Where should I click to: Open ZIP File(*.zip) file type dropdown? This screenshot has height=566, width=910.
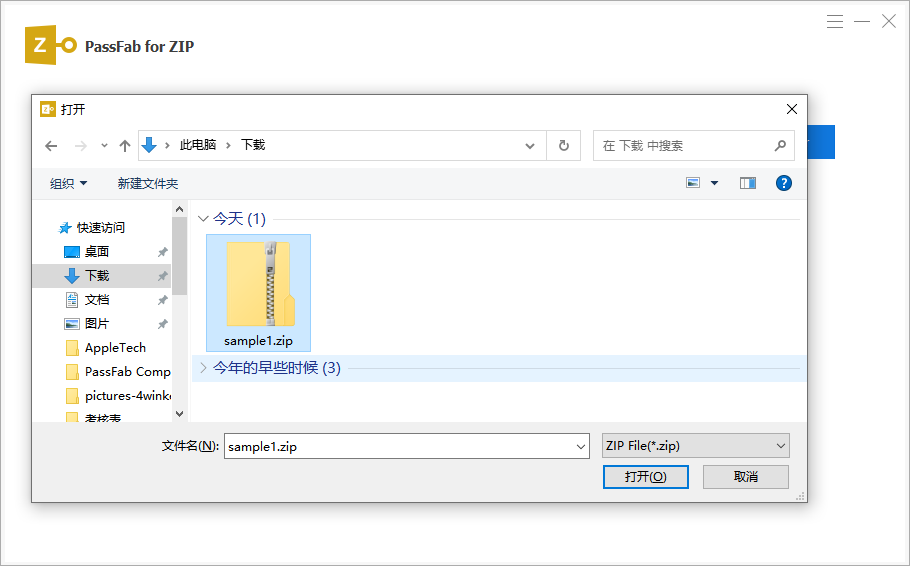click(x=695, y=446)
